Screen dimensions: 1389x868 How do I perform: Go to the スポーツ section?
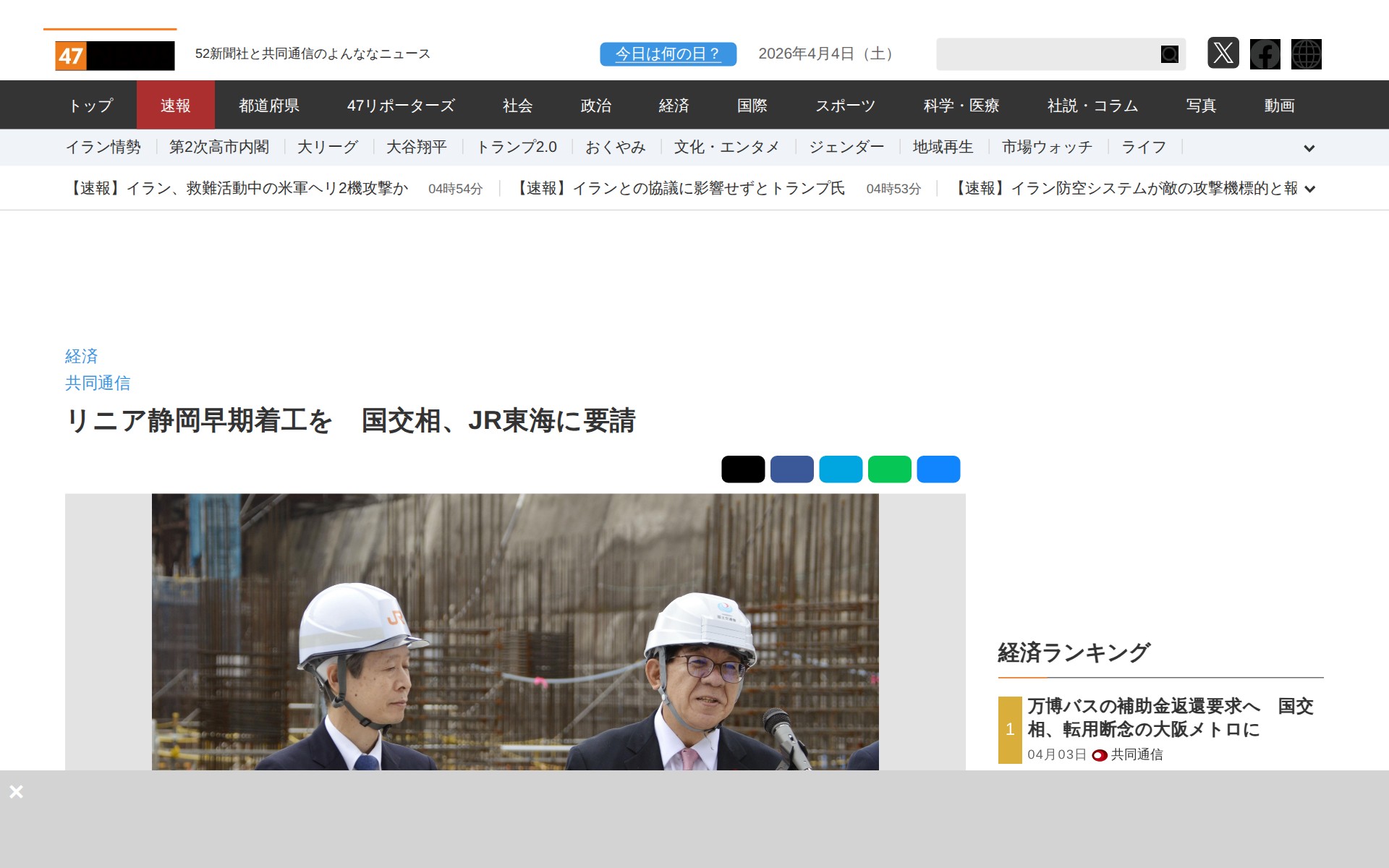[845, 106]
